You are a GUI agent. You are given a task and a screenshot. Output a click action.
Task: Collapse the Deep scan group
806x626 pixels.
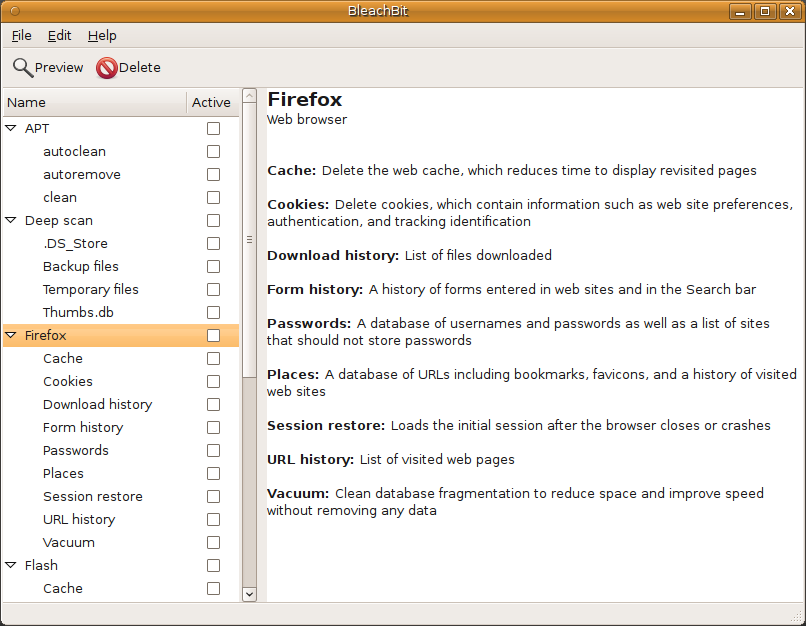point(11,220)
